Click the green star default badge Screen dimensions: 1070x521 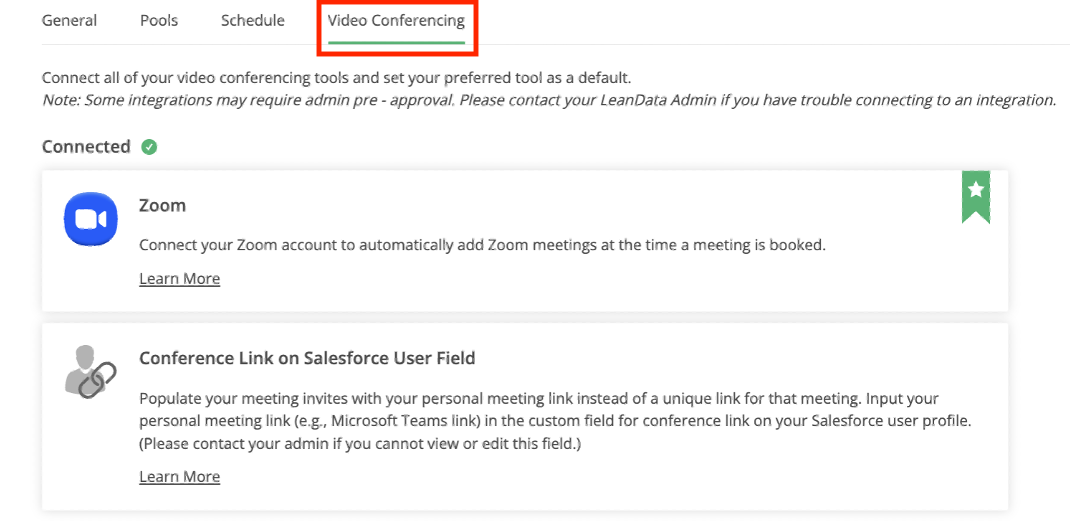pos(975,195)
